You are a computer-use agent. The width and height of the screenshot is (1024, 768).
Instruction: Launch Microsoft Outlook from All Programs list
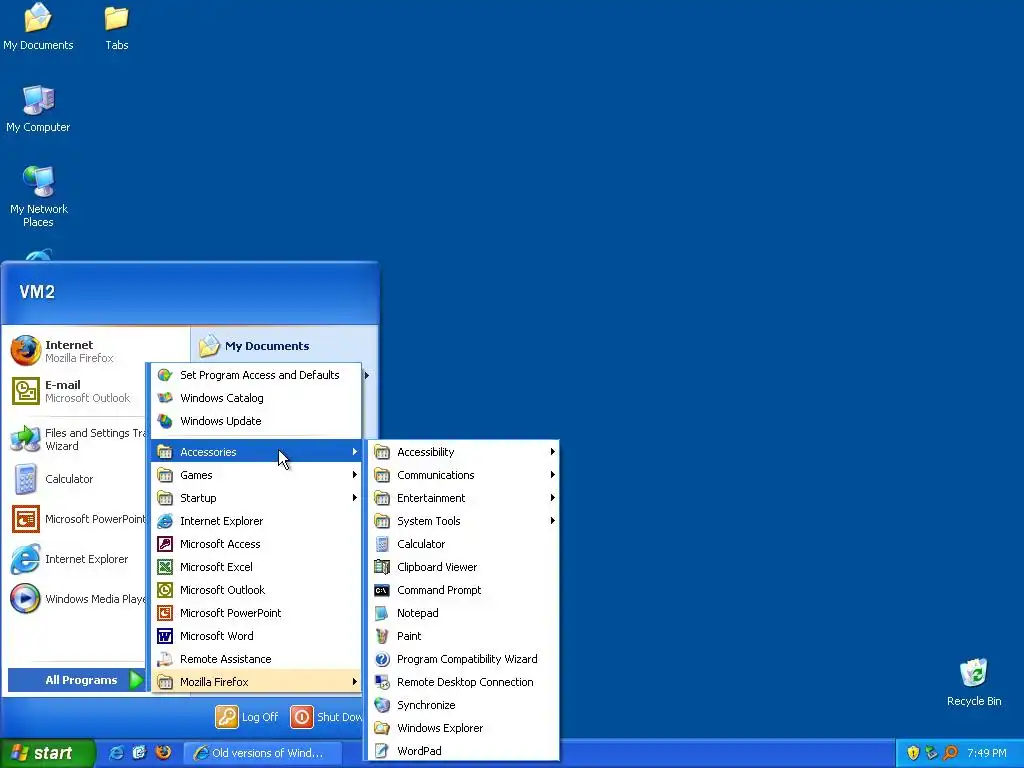tap(257, 590)
